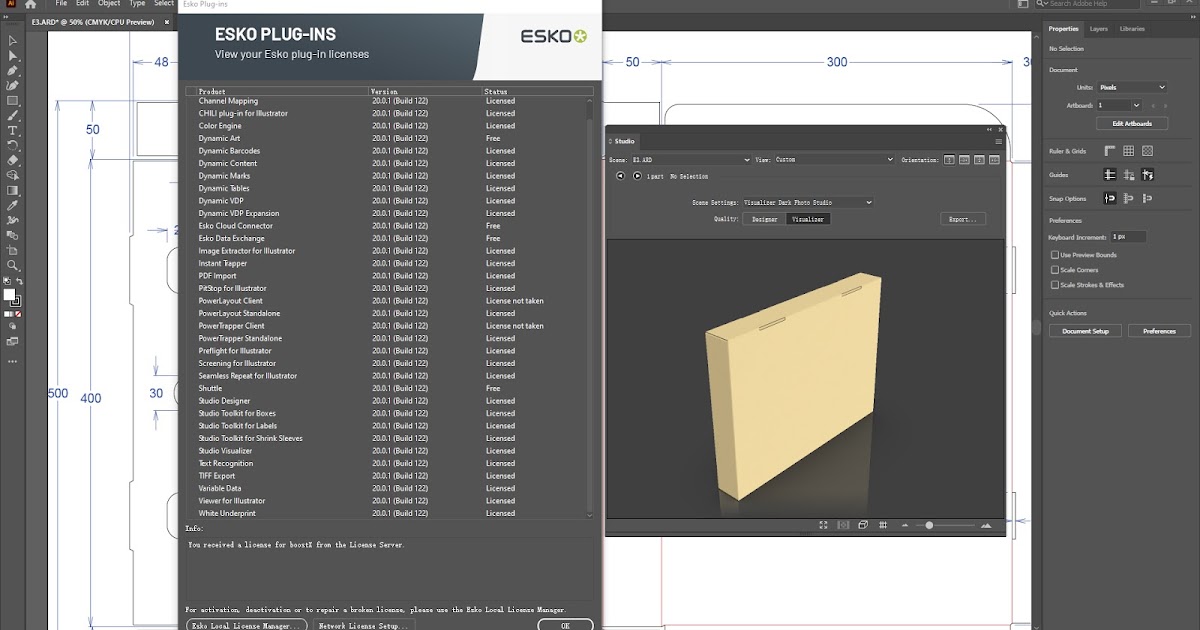Check the Scale Corners option
The image size is (1200, 630).
click(x=1054, y=270)
